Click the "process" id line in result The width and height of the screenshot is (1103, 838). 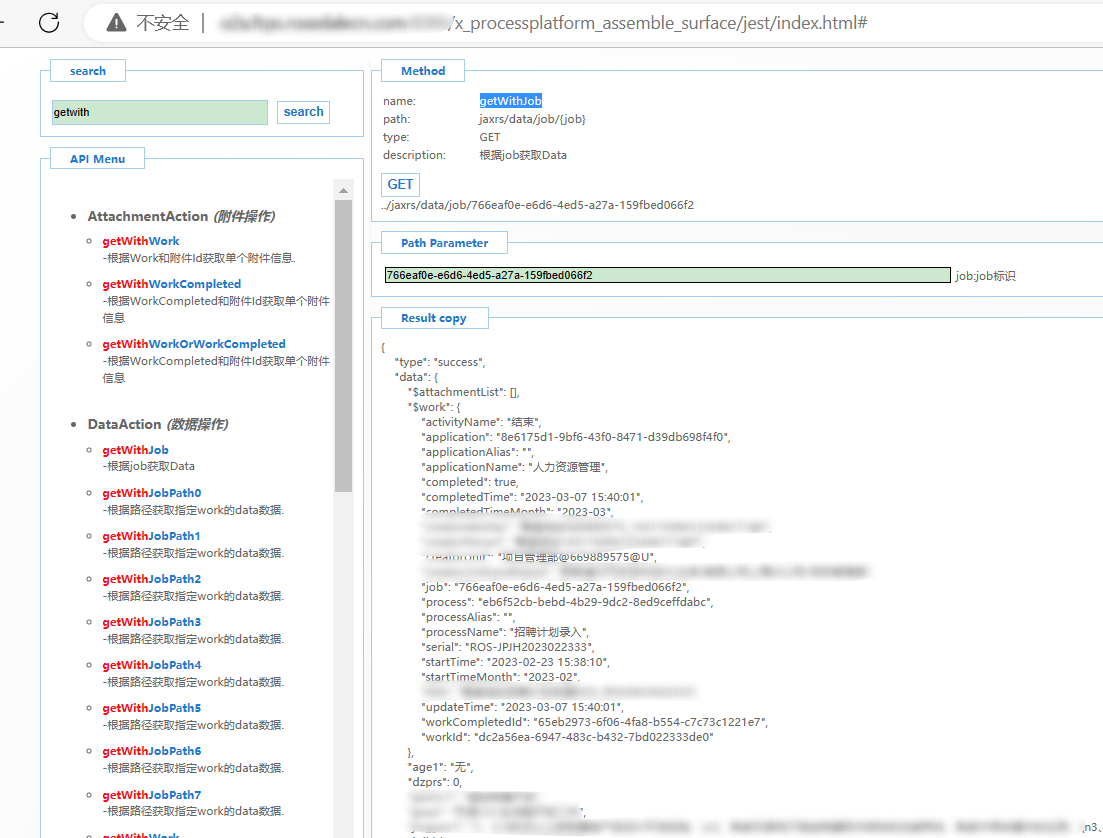[x=567, y=602]
